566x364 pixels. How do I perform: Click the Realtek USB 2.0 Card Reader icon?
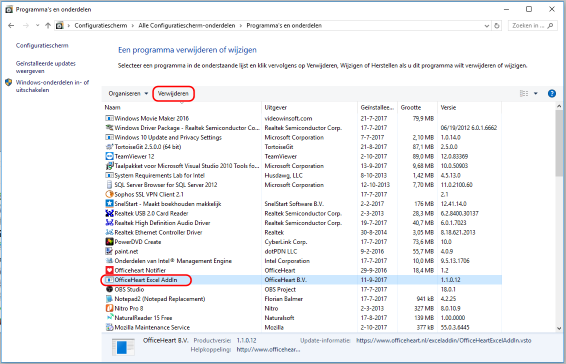(x=109, y=213)
